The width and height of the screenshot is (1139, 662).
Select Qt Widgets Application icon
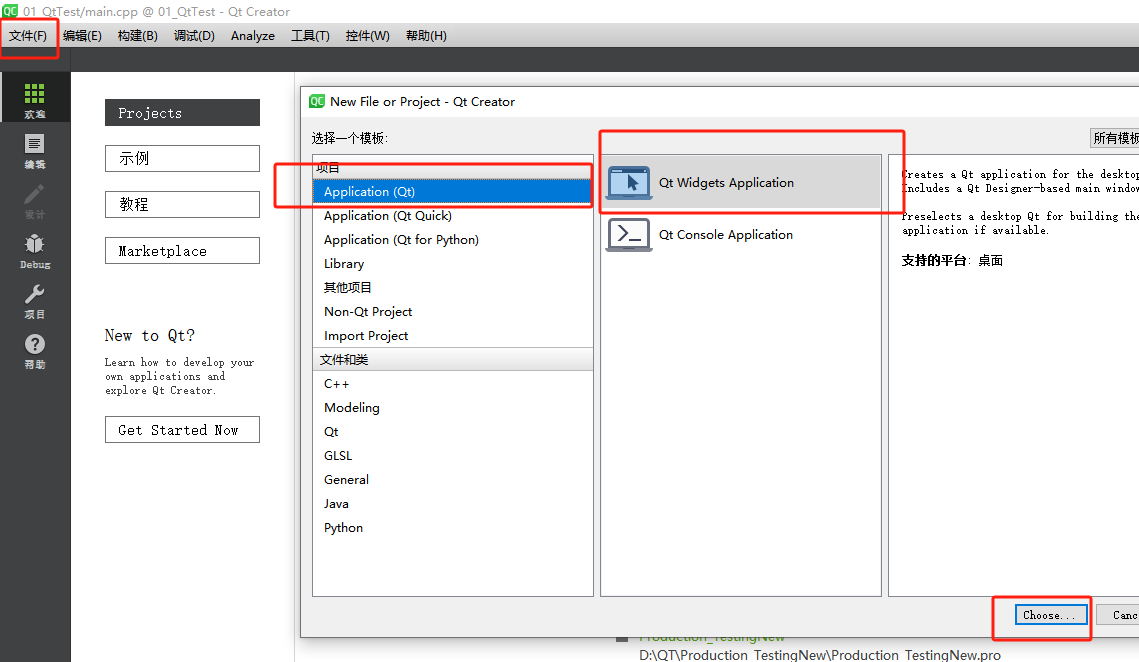[x=629, y=182]
